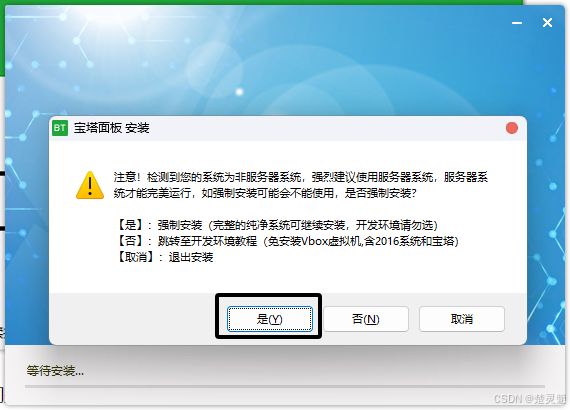The width and height of the screenshot is (570, 410).
Task: Click the CSDN watermark text
Action: tap(530, 399)
